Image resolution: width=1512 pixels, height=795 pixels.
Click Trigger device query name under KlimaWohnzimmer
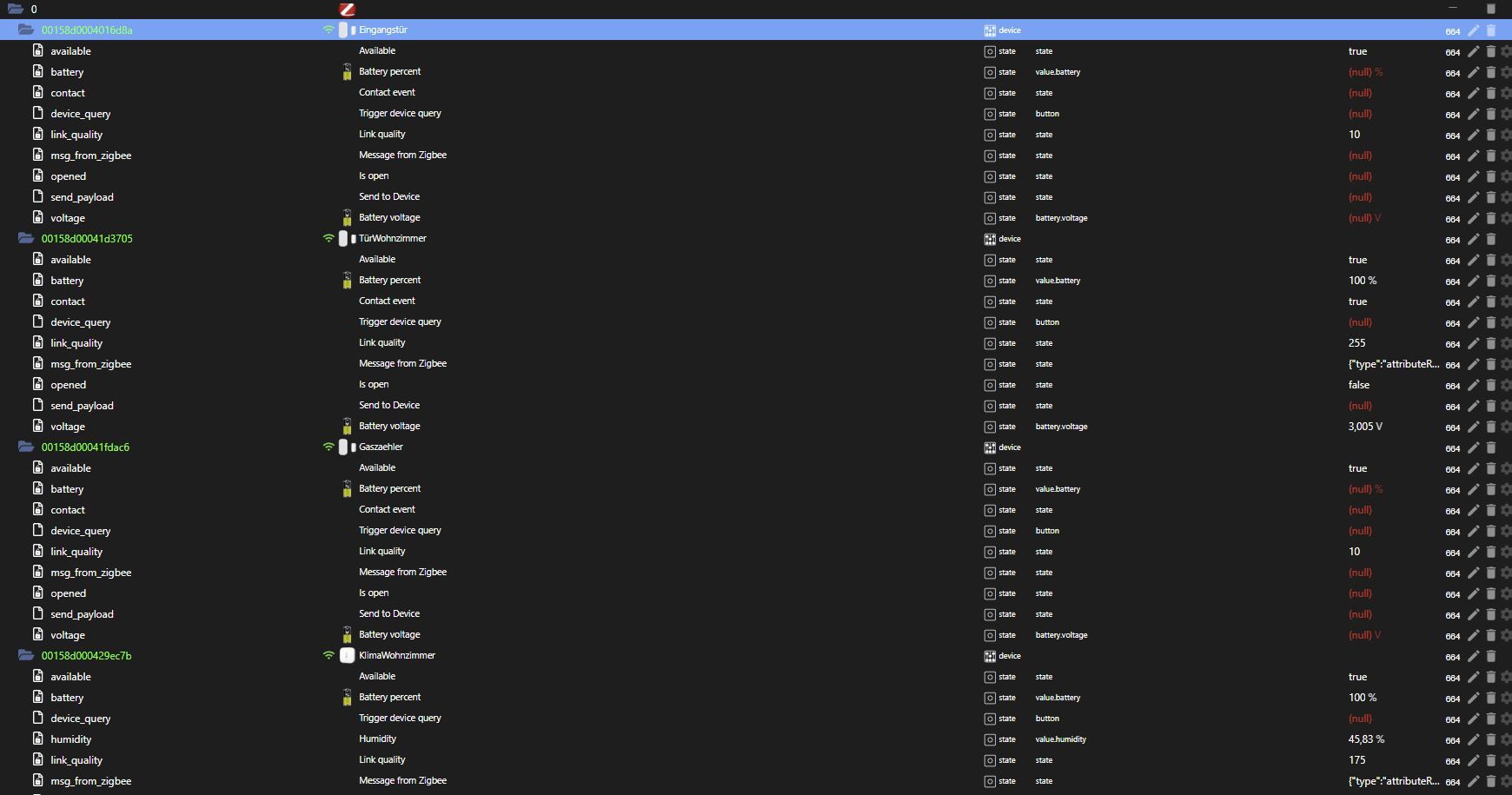pos(400,718)
